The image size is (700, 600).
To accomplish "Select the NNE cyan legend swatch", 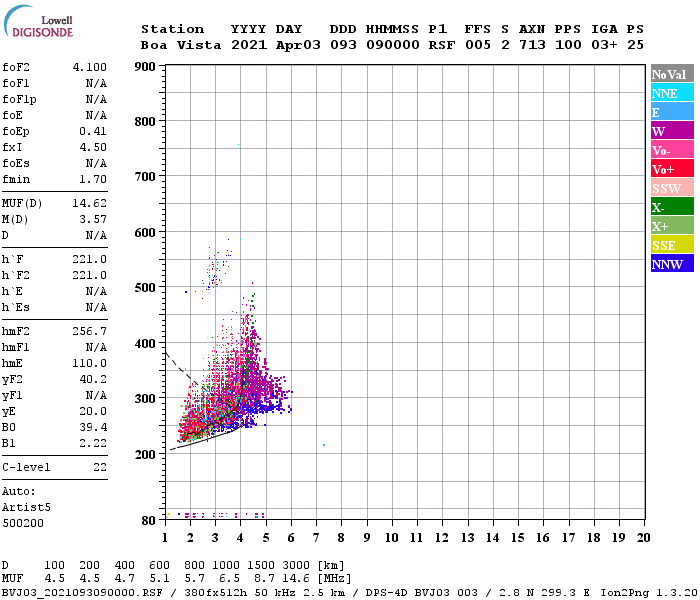I will (672, 93).
